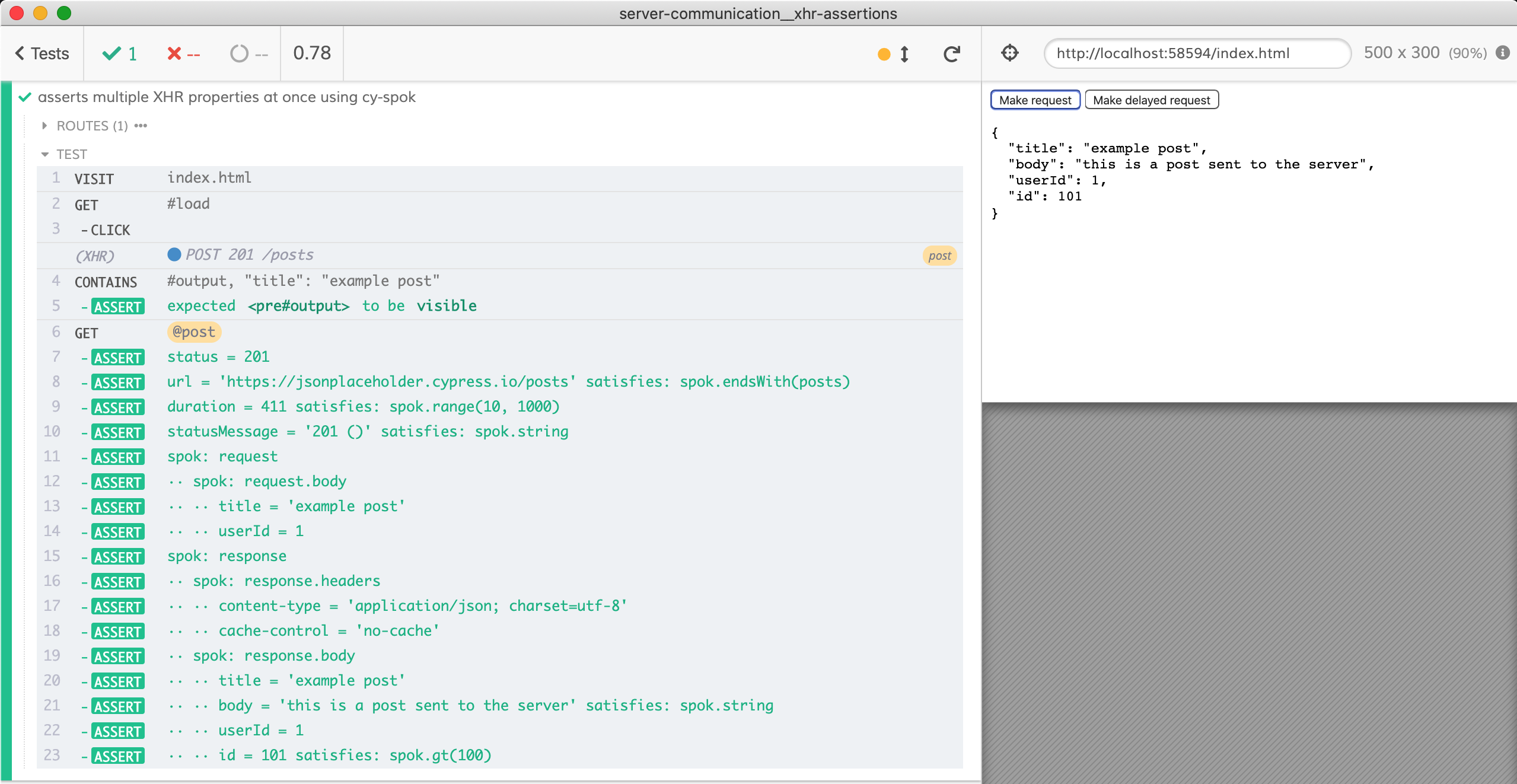Image resolution: width=1517 pixels, height=784 pixels.
Task: Click the post alias badge on XHR row
Action: pos(939,256)
